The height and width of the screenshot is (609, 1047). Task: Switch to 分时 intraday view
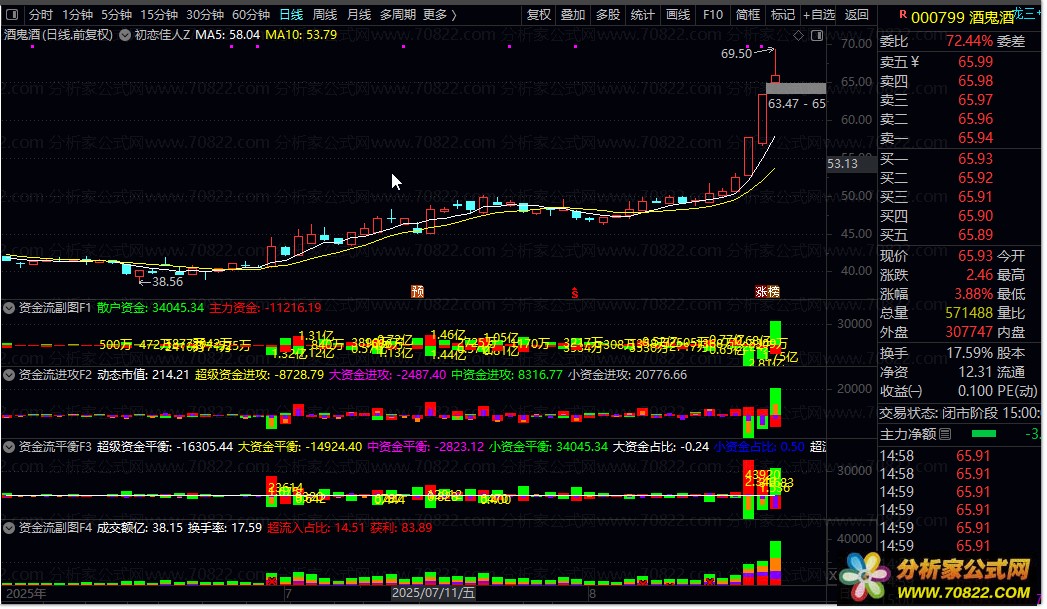(x=40, y=15)
